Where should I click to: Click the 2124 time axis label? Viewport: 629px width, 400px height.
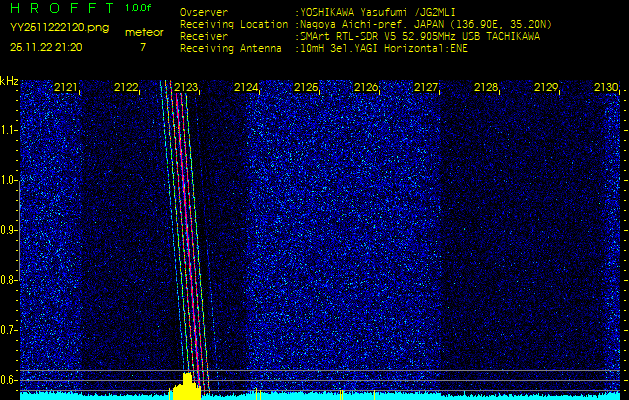tap(246, 87)
